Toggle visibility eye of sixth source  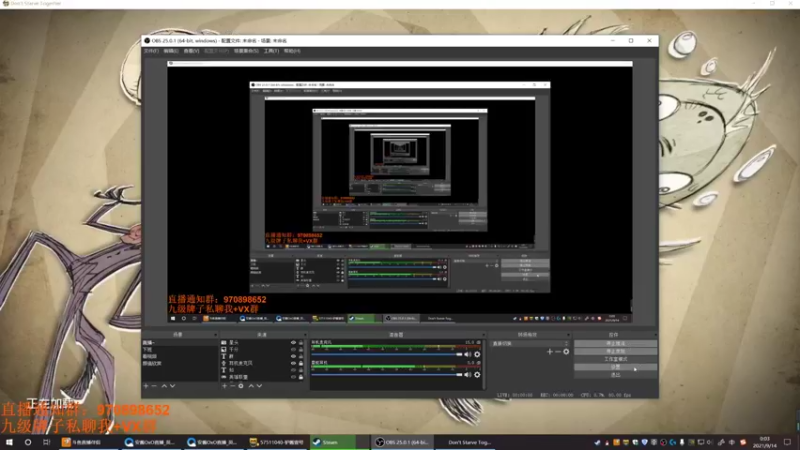[293, 377]
